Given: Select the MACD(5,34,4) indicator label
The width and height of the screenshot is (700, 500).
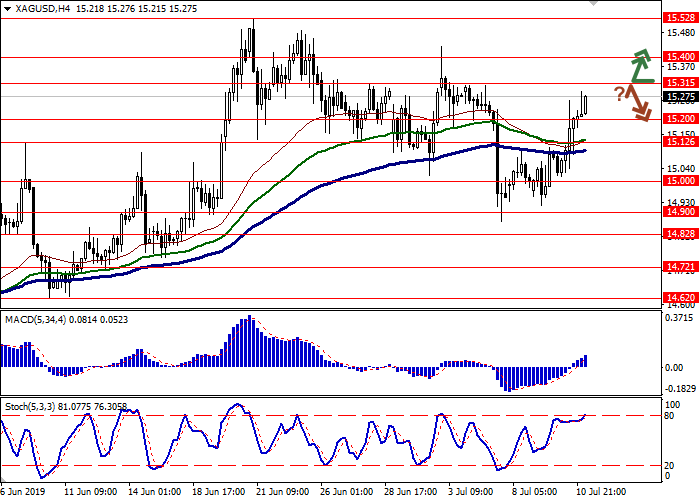Looking at the screenshot, I should pyautogui.click(x=38, y=318).
